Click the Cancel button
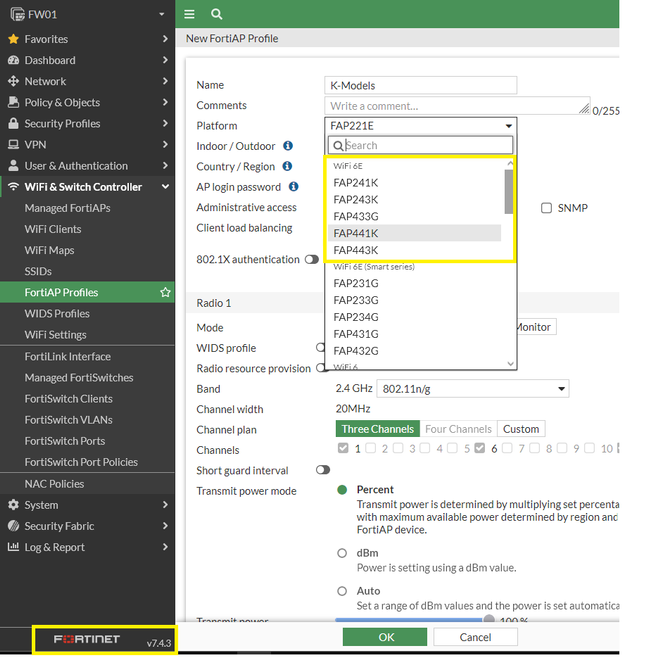This screenshot has height=665, width=649. pyautogui.click(x=476, y=637)
